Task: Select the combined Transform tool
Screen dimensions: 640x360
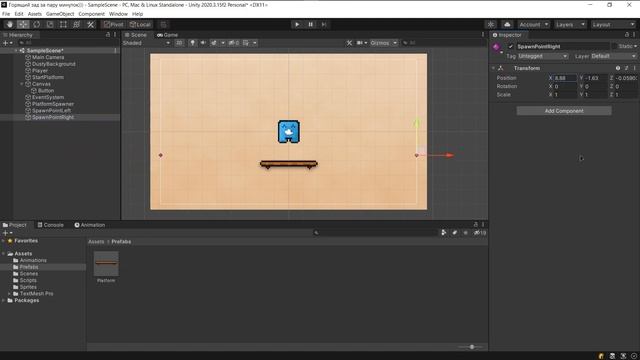Action: click(77, 24)
